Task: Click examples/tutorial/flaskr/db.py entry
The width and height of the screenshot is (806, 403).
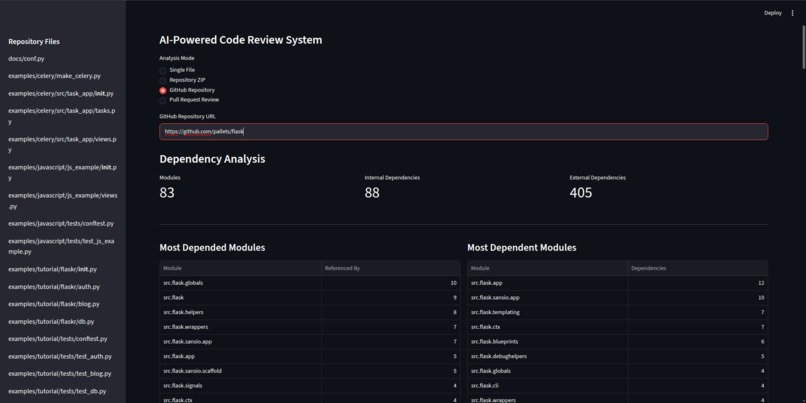Action: (51, 322)
